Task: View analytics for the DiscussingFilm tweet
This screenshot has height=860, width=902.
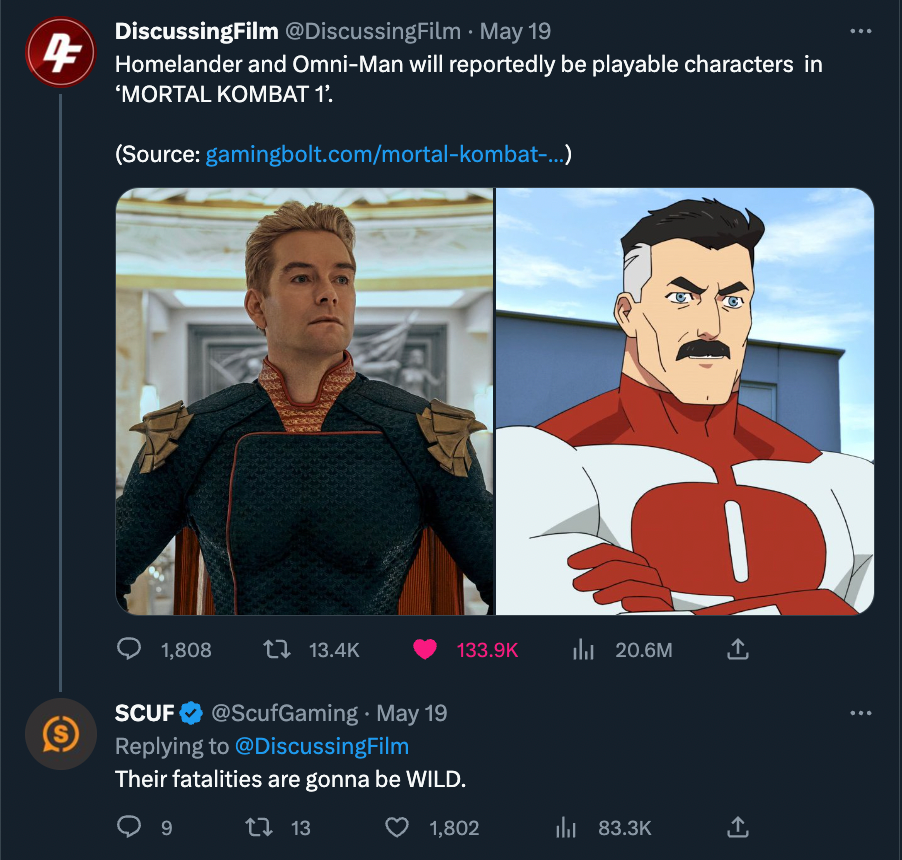Action: [x=583, y=650]
